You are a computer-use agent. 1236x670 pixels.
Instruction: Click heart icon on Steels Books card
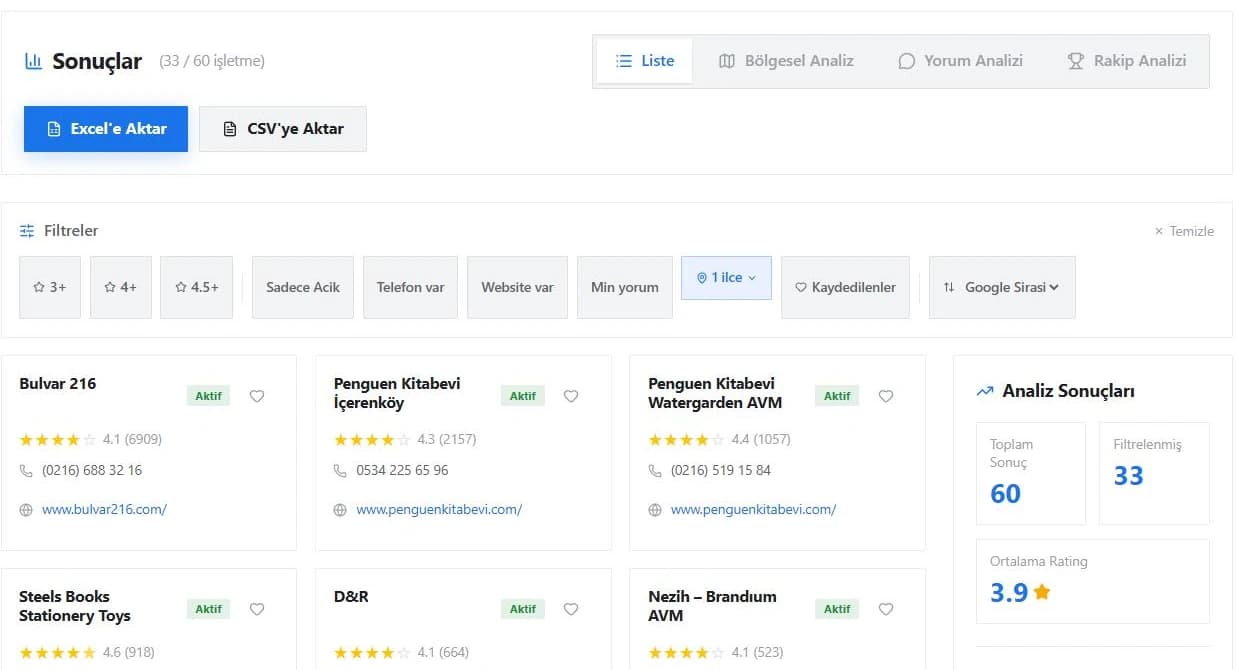point(257,609)
